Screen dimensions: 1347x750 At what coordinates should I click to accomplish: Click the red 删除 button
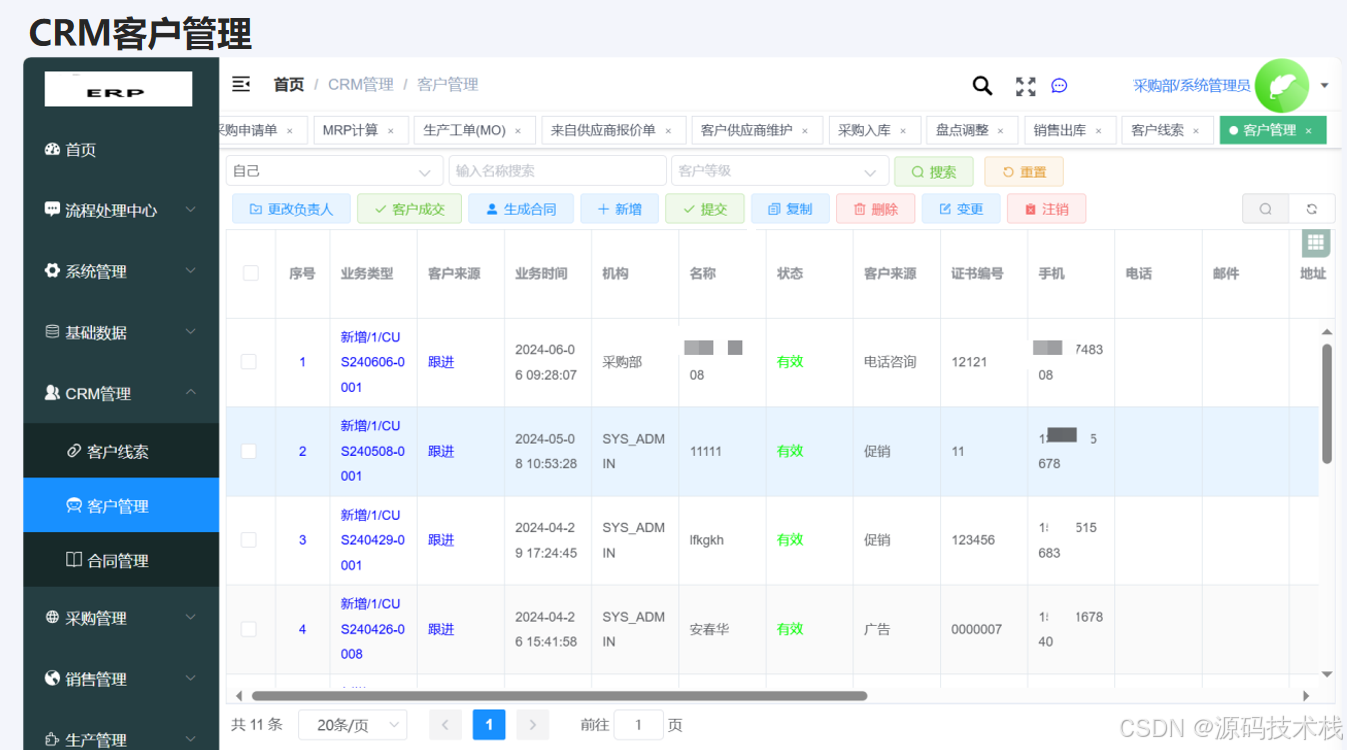coord(875,209)
